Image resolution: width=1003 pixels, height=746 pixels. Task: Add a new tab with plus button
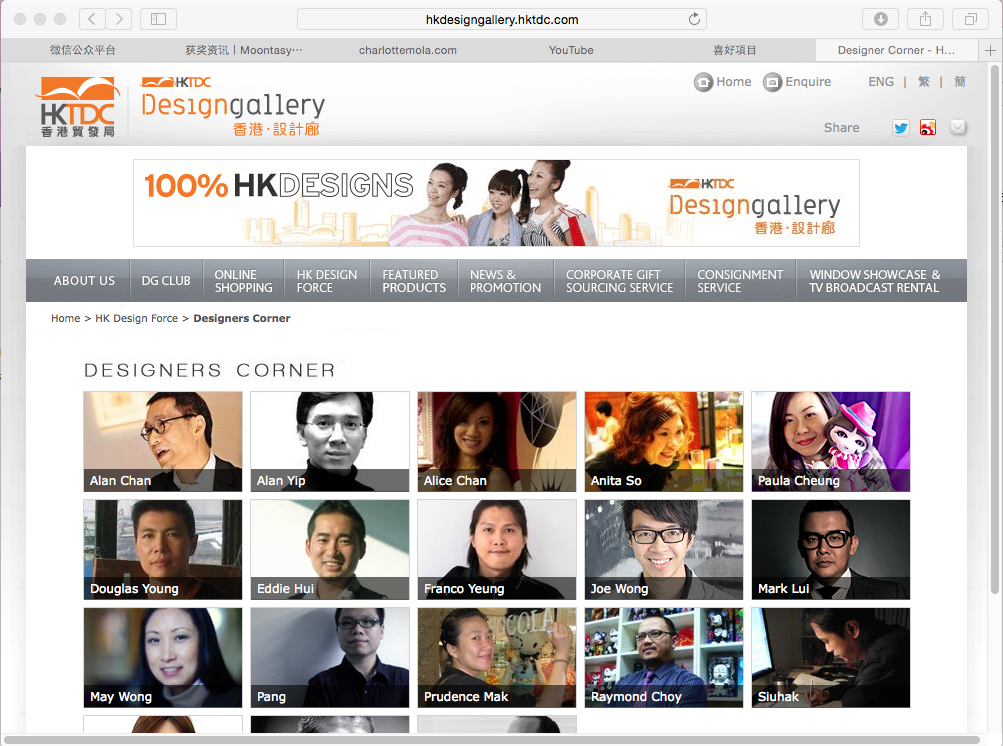point(990,51)
